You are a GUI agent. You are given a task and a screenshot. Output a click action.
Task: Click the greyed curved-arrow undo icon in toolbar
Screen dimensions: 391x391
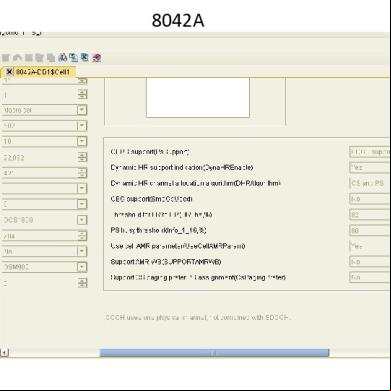17,58
